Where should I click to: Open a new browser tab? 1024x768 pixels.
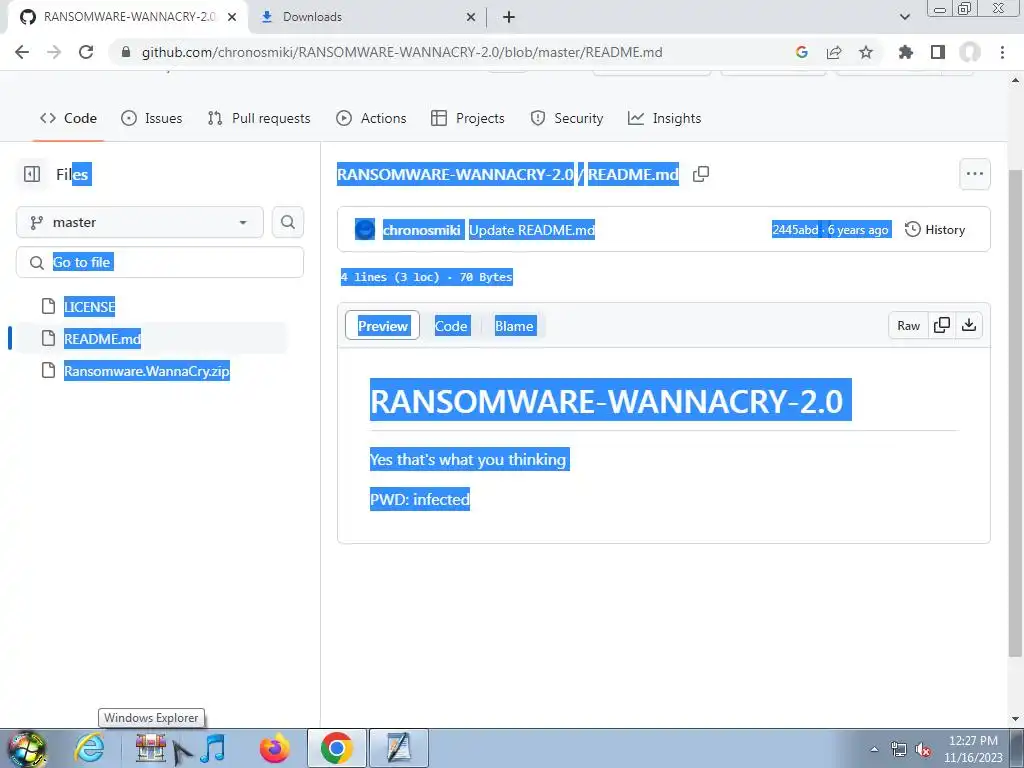point(509,17)
